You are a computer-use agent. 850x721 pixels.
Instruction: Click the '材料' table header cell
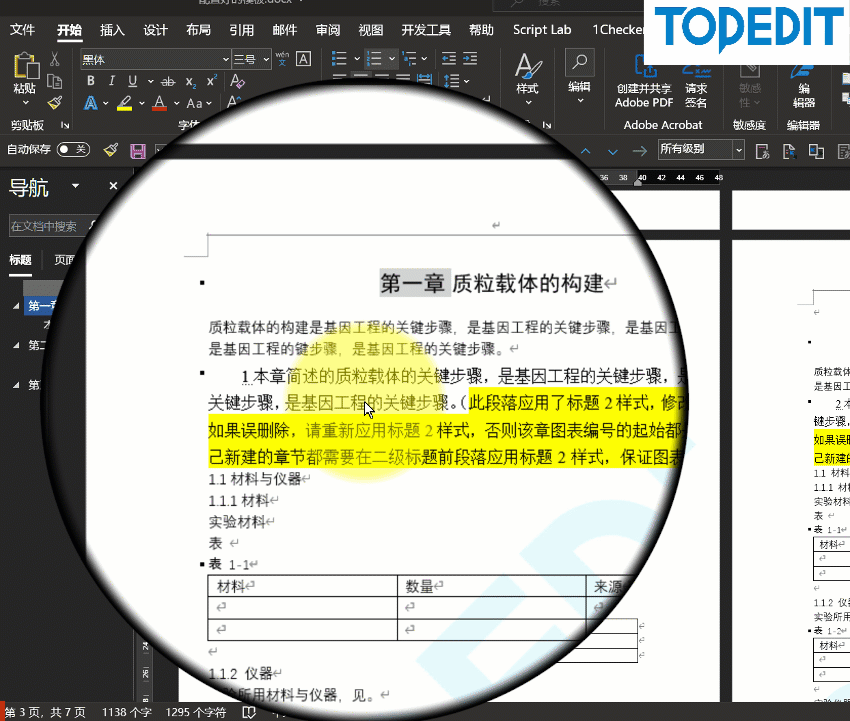click(302, 586)
